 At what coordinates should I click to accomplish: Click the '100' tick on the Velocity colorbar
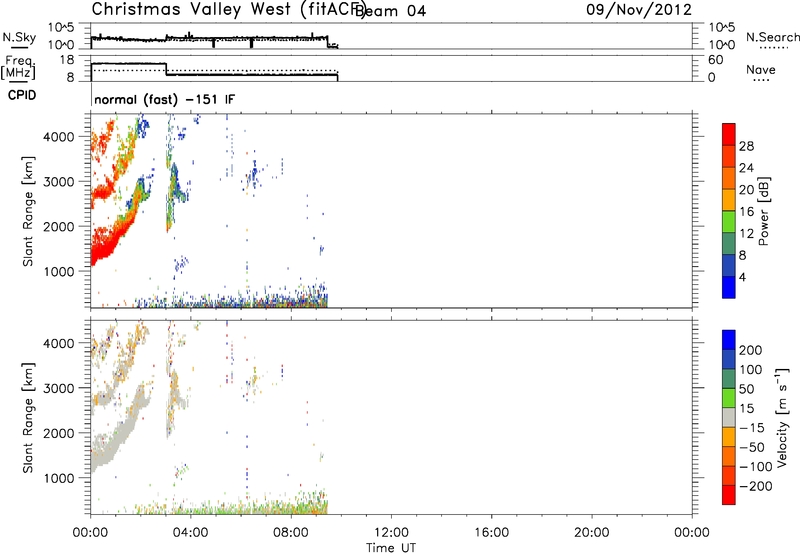pyautogui.click(x=751, y=369)
